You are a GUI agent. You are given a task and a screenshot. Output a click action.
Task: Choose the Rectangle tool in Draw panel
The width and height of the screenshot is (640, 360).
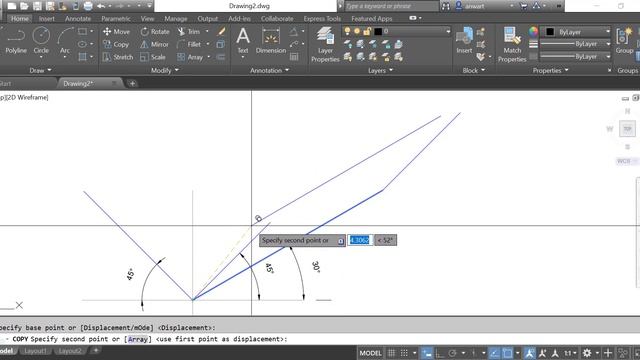[82, 31]
